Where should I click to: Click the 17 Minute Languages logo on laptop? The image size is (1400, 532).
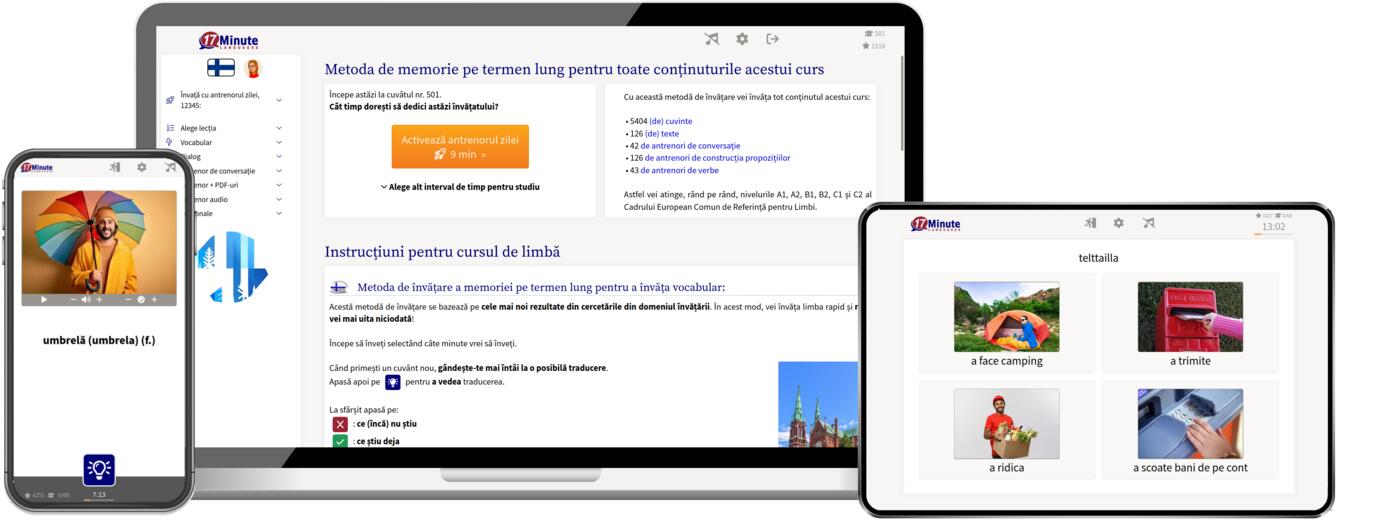point(229,41)
